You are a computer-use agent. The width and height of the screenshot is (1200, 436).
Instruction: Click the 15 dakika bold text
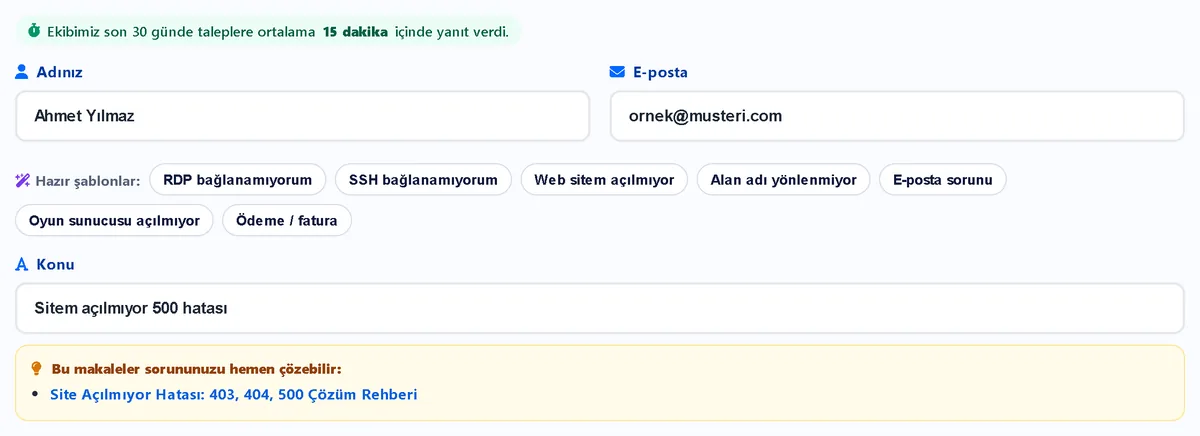tap(355, 32)
